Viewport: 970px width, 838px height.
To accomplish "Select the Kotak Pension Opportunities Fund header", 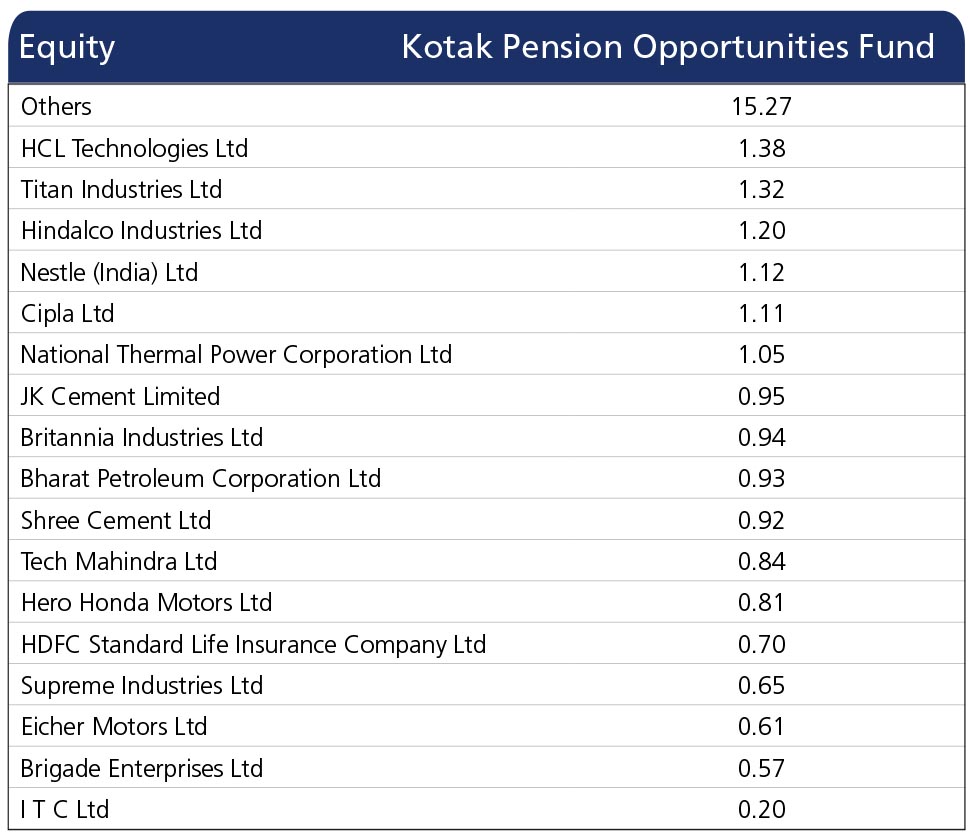I will pyautogui.click(x=668, y=48).
